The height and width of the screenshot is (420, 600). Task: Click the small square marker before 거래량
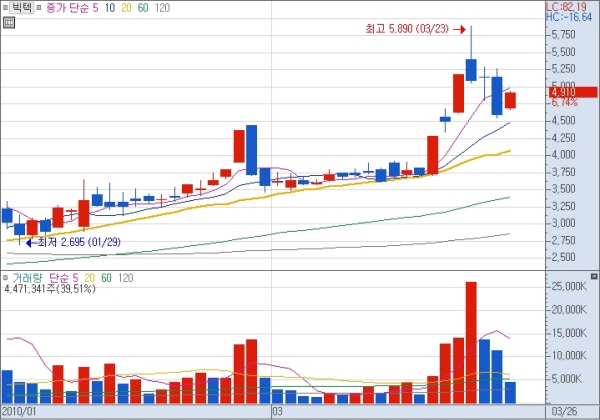click(5, 276)
